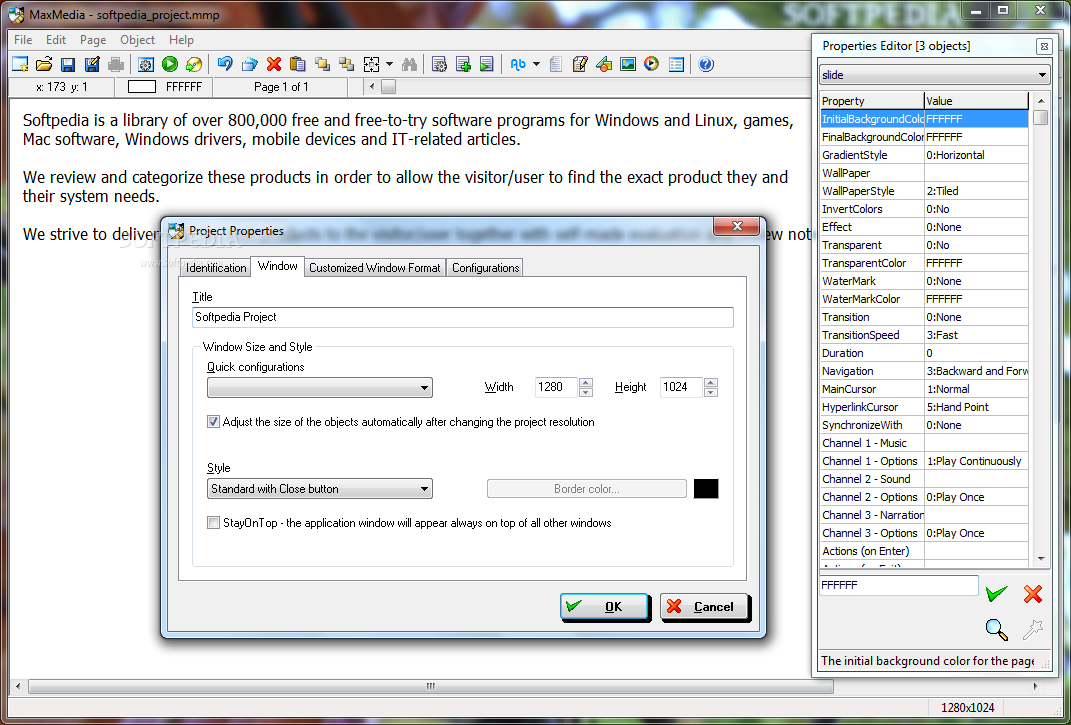Click the Select objects dashed-square icon
Viewport: 1071px width, 725px height.
click(x=371, y=64)
